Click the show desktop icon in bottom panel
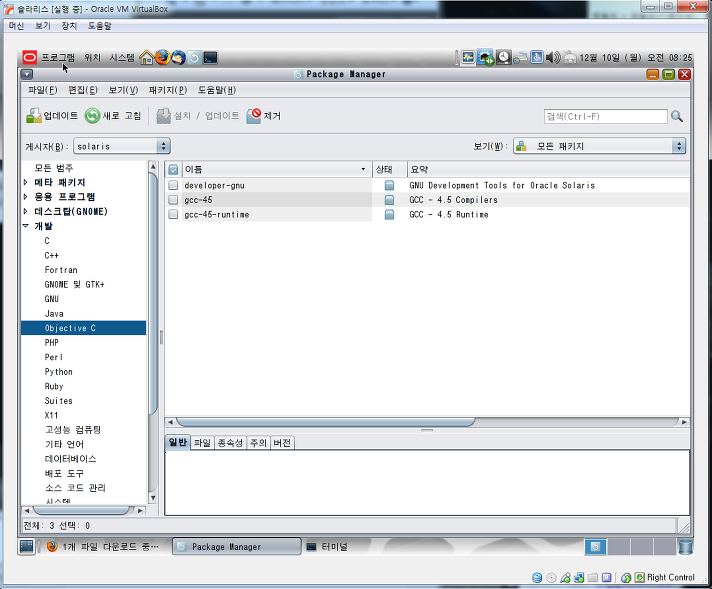The width and height of the screenshot is (712, 589). (x=27, y=546)
